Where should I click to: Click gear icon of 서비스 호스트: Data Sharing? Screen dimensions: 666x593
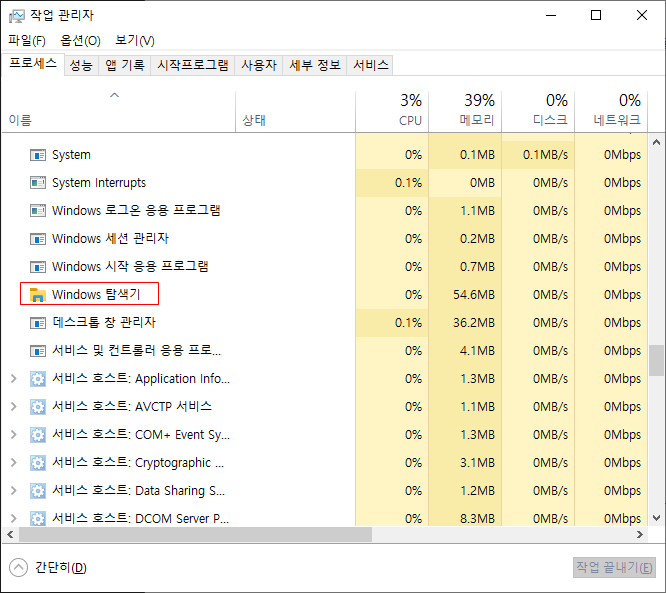38,491
